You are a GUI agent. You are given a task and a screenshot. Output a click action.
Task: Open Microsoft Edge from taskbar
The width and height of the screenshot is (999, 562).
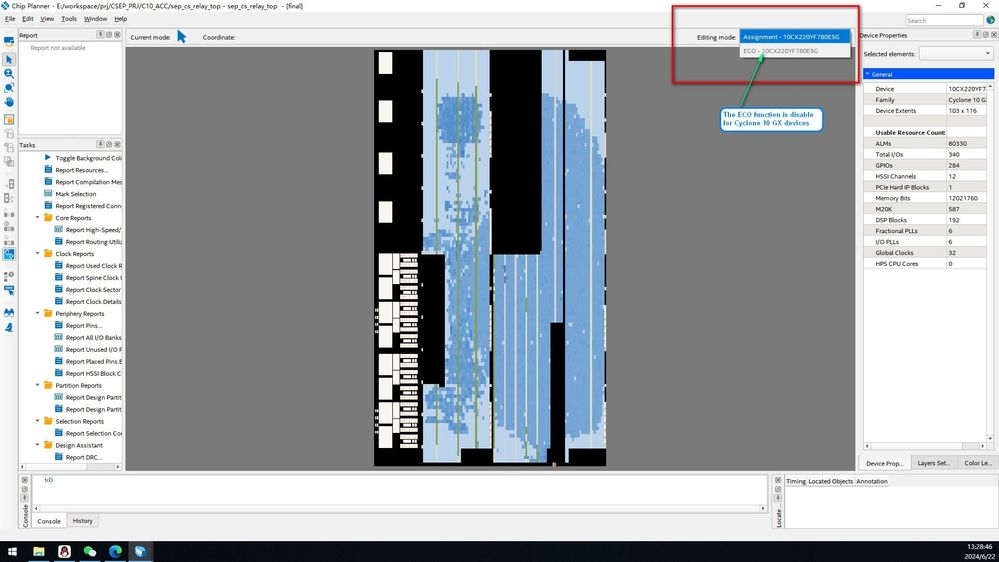click(115, 551)
